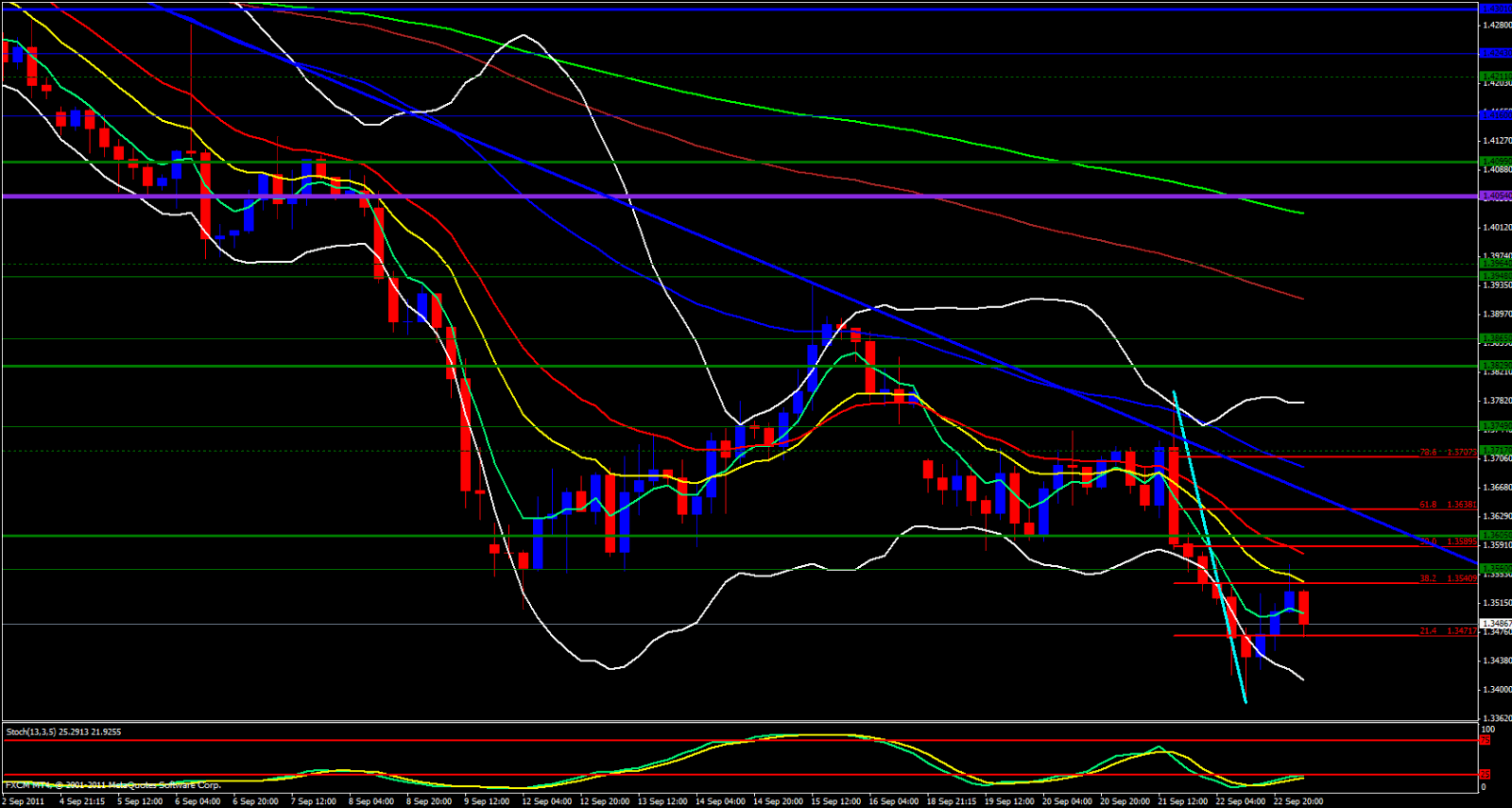Click the 22 Sep 20:00 time label
This screenshot has width=1512, height=808.
point(1298,801)
